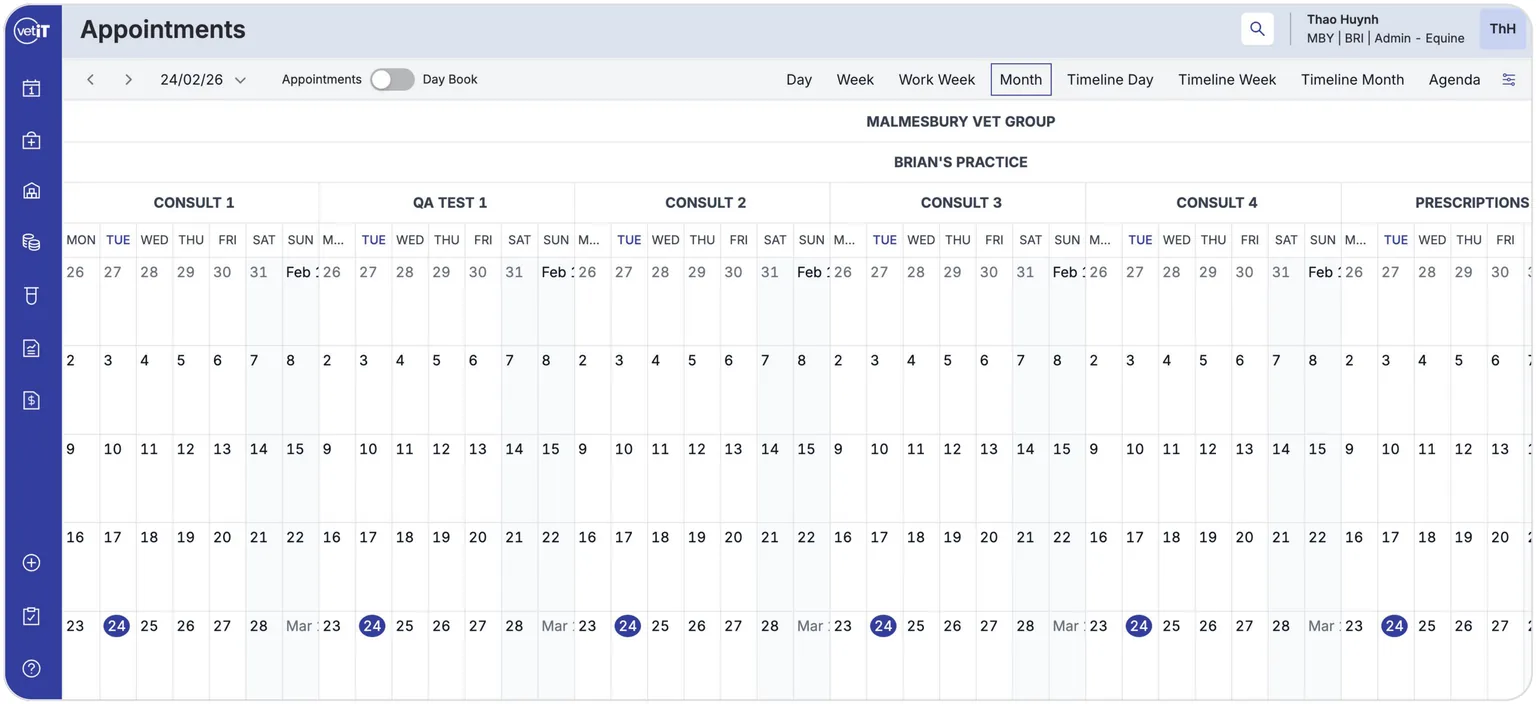Click the search magnifier icon

click(1257, 29)
